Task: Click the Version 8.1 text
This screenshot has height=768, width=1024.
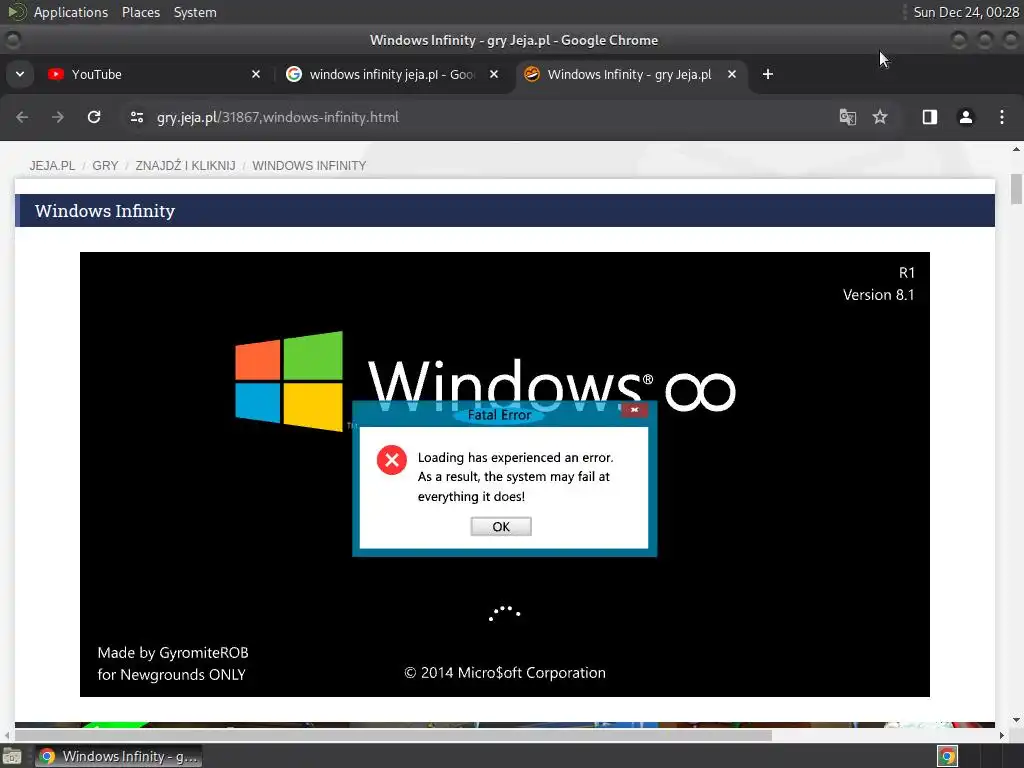Action: coord(878,295)
